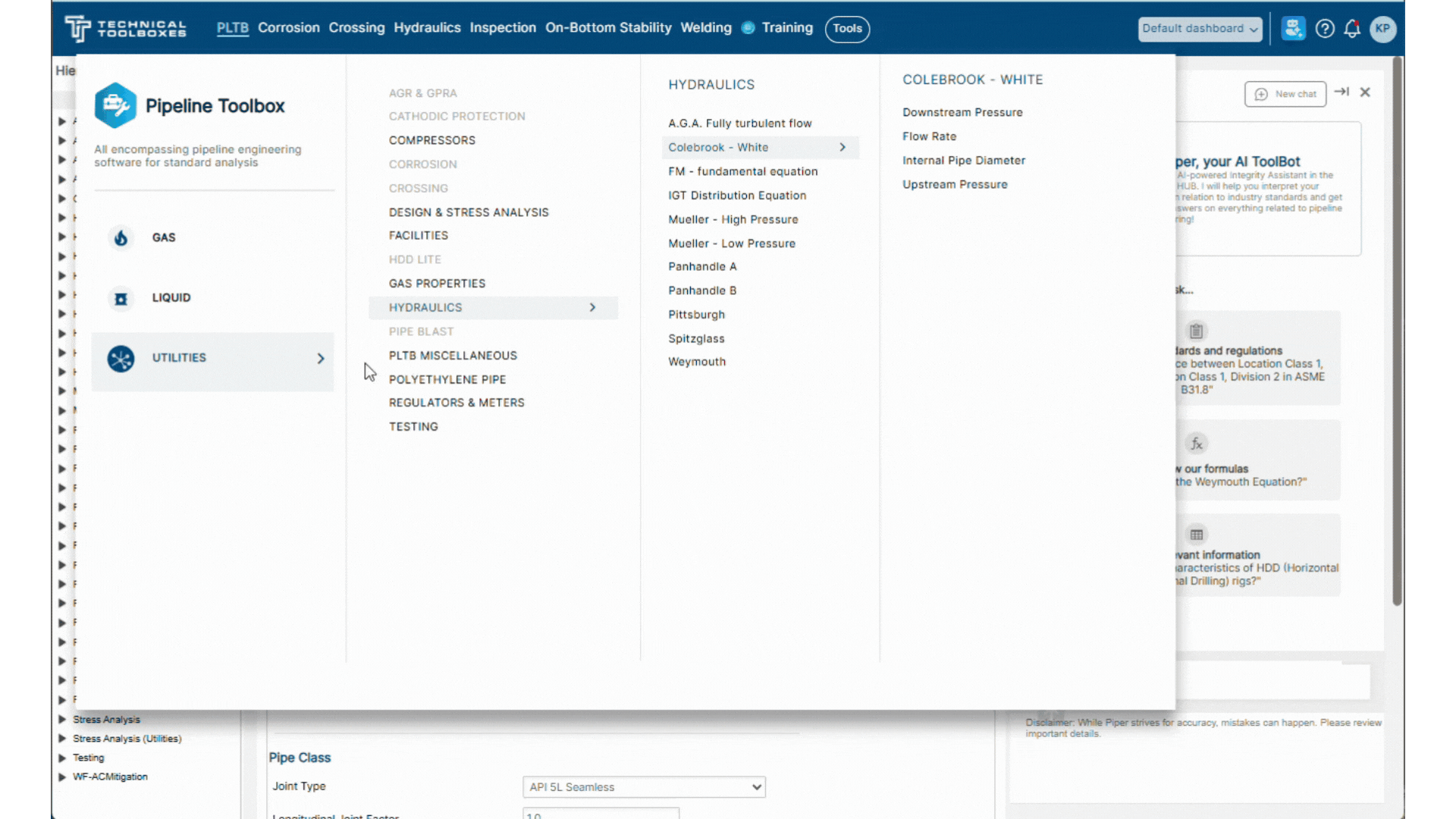The height and width of the screenshot is (819, 1456).
Task: Click the fx formulas suggestion icon
Action: pos(1197,444)
